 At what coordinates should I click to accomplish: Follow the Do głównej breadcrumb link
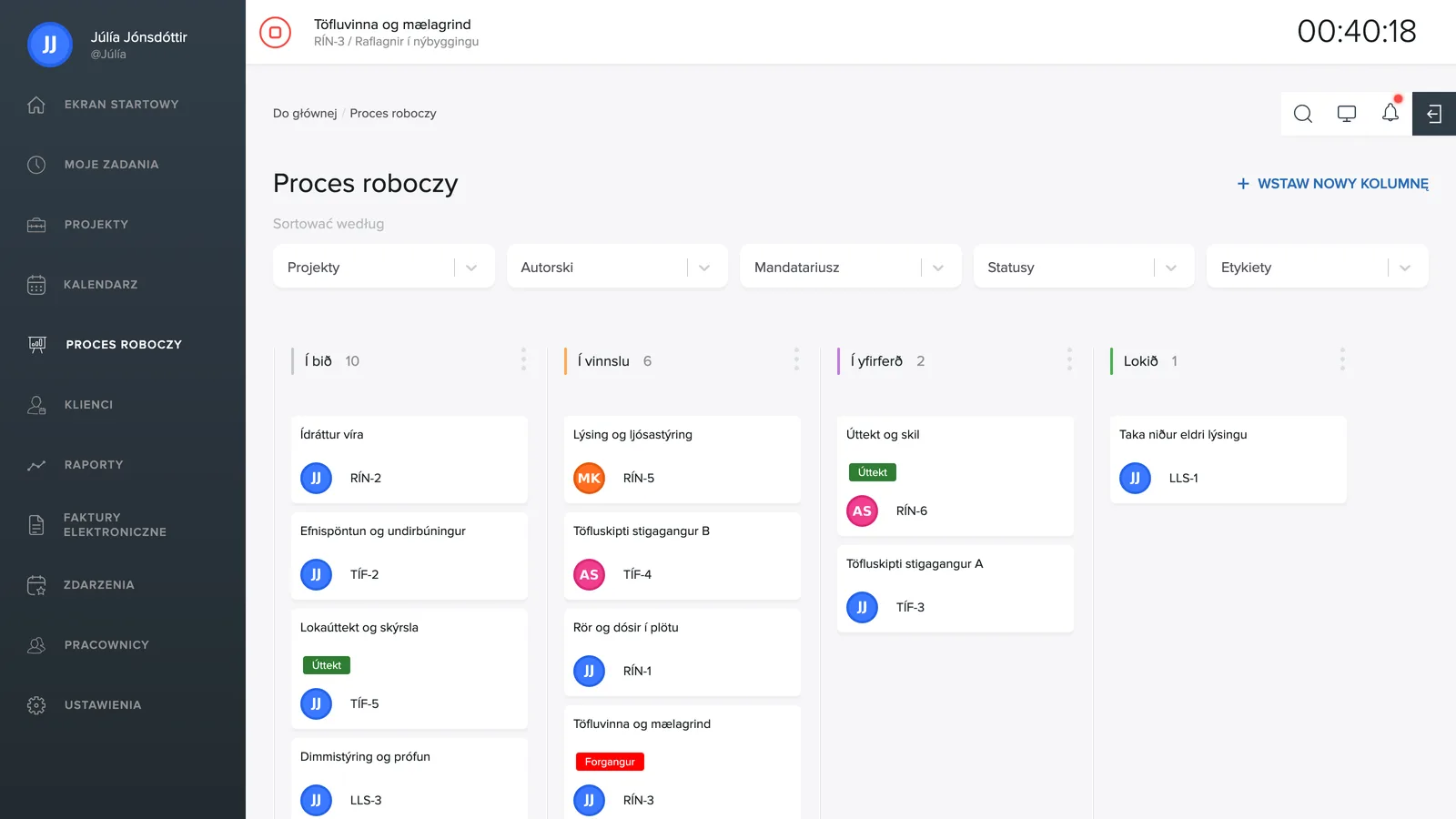tap(305, 114)
